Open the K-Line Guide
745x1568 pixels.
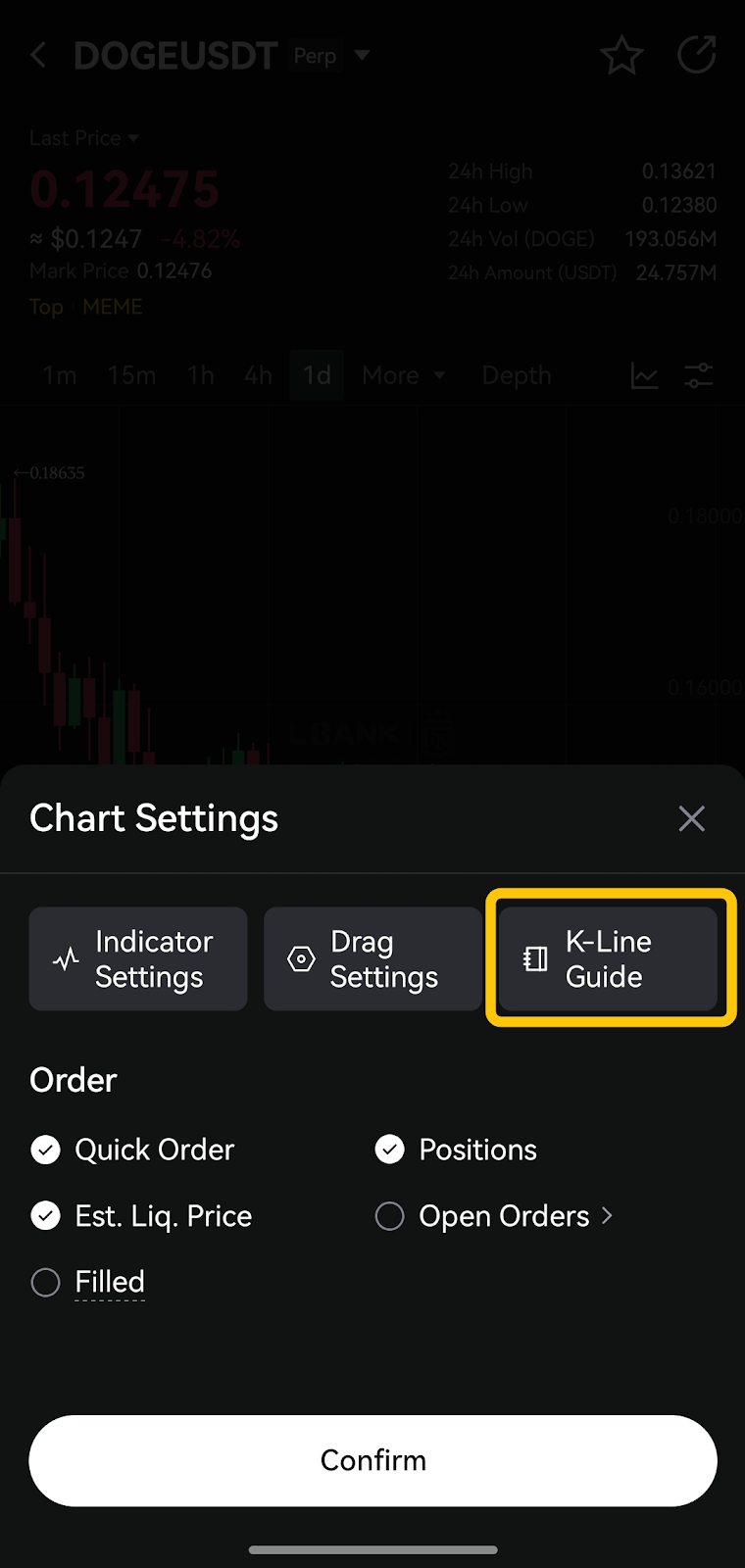tap(608, 959)
